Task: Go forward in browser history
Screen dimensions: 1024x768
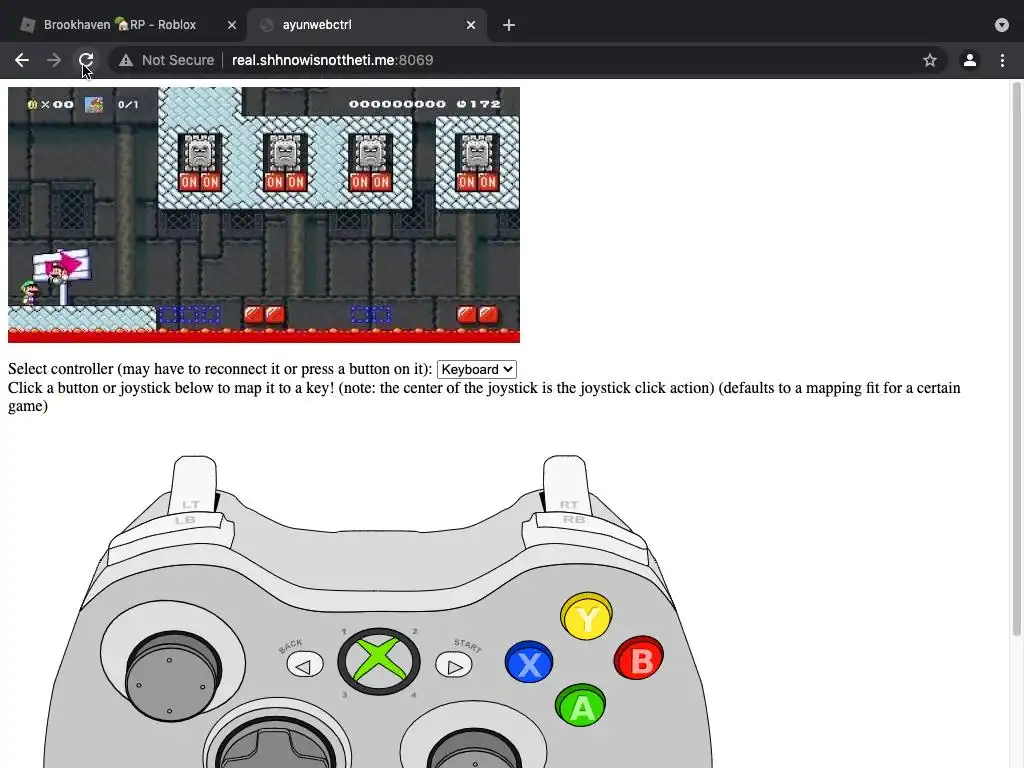Action: pyautogui.click(x=54, y=60)
